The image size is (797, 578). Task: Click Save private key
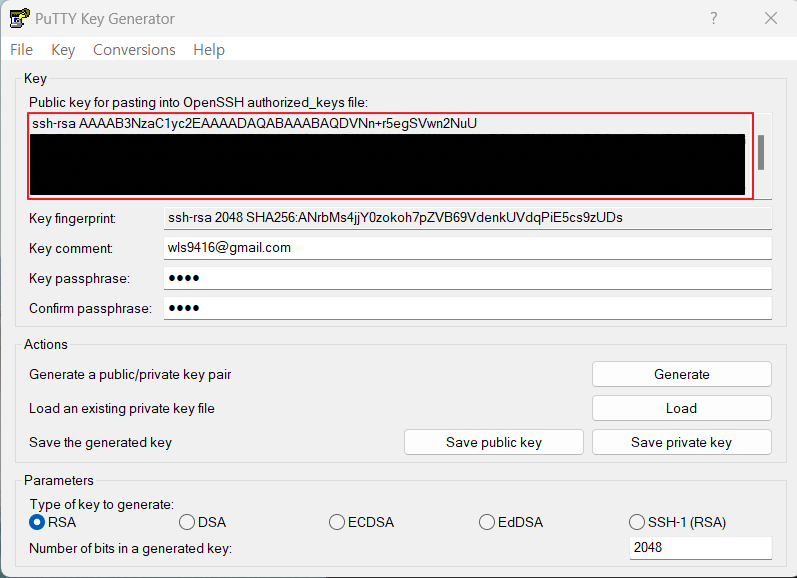[x=682, y=442]
